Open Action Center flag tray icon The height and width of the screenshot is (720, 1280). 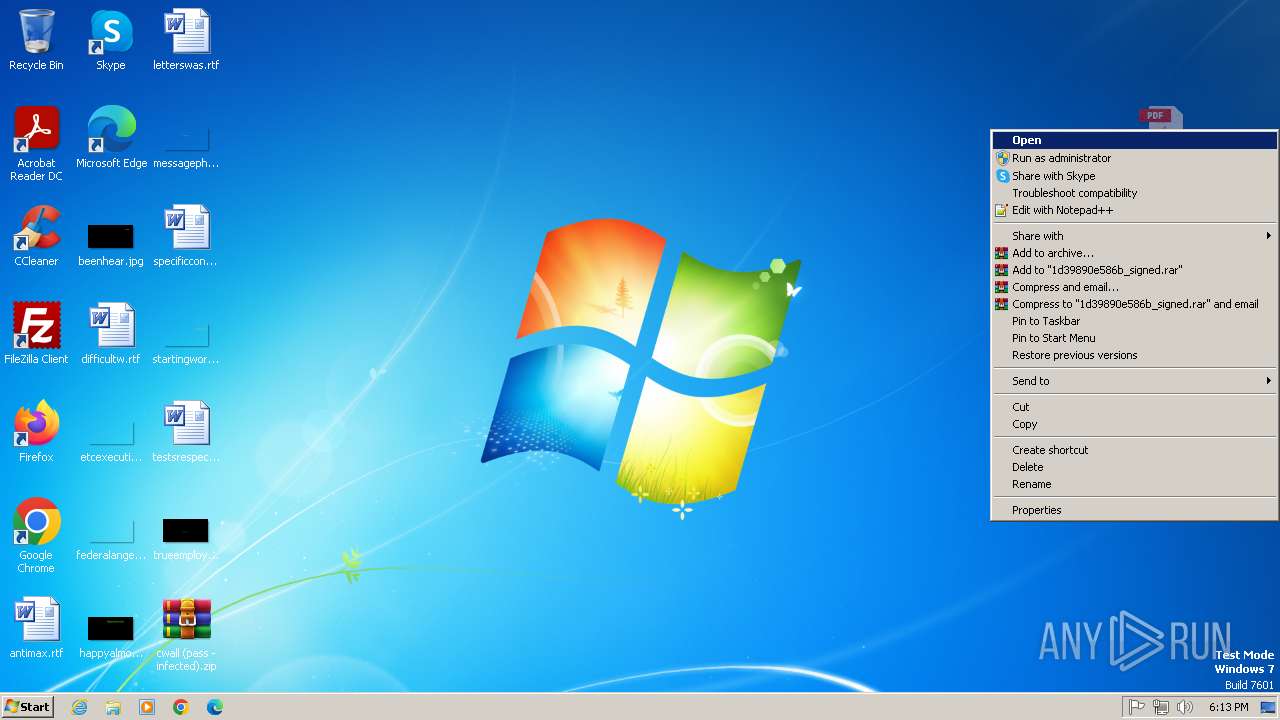tap(1137, 707)
